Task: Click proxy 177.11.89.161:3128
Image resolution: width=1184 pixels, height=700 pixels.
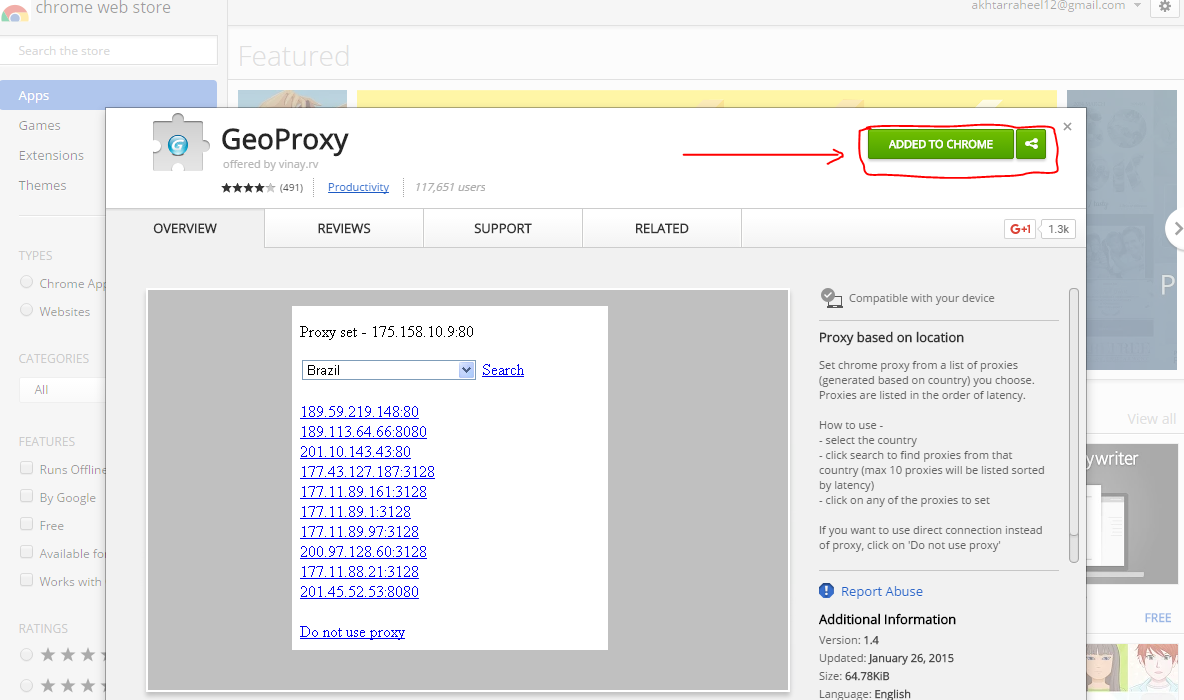Action: (x=363, y=492)
